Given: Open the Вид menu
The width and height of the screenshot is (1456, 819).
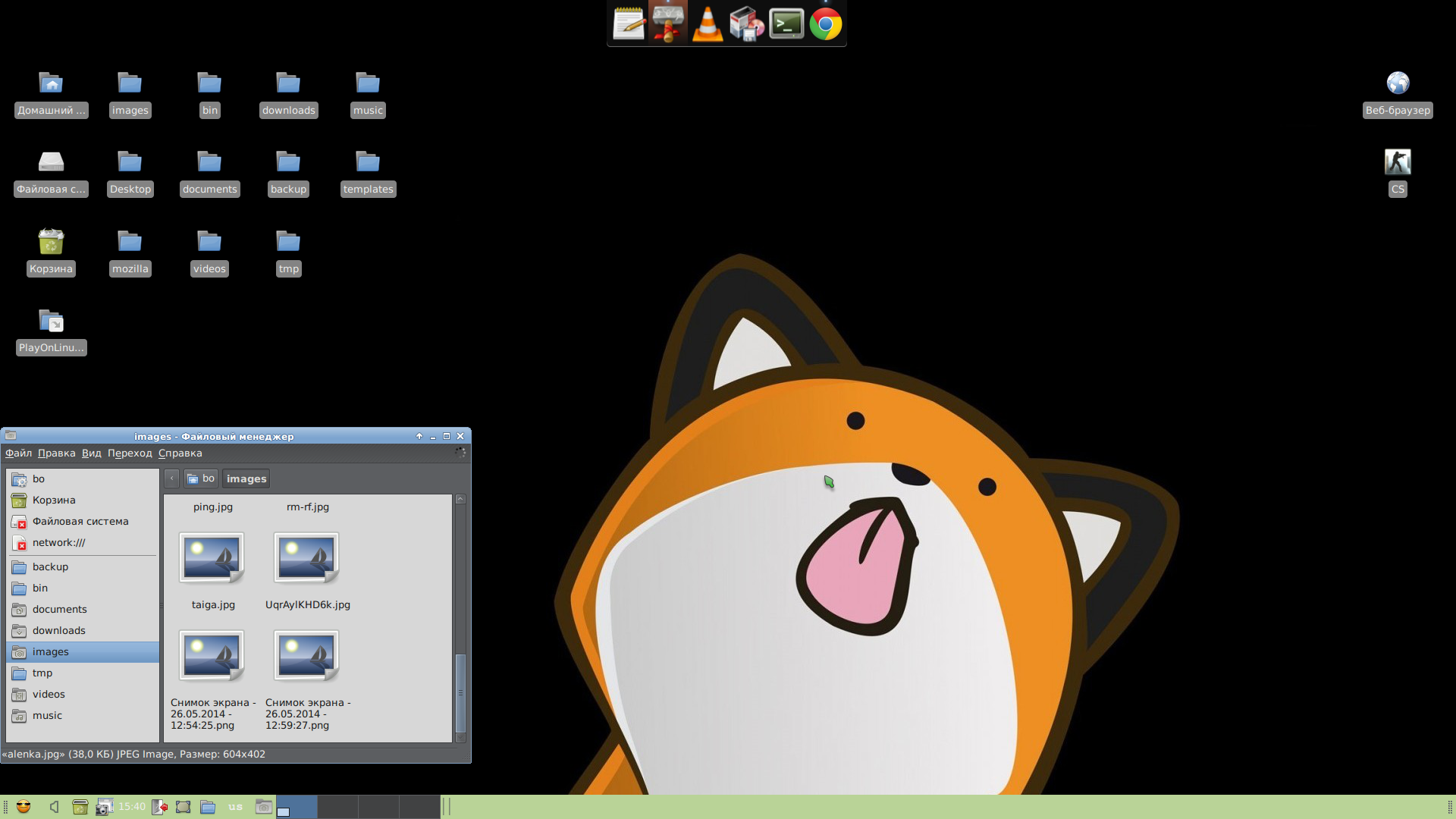Looking at the screenshot, I should (91, 453).
